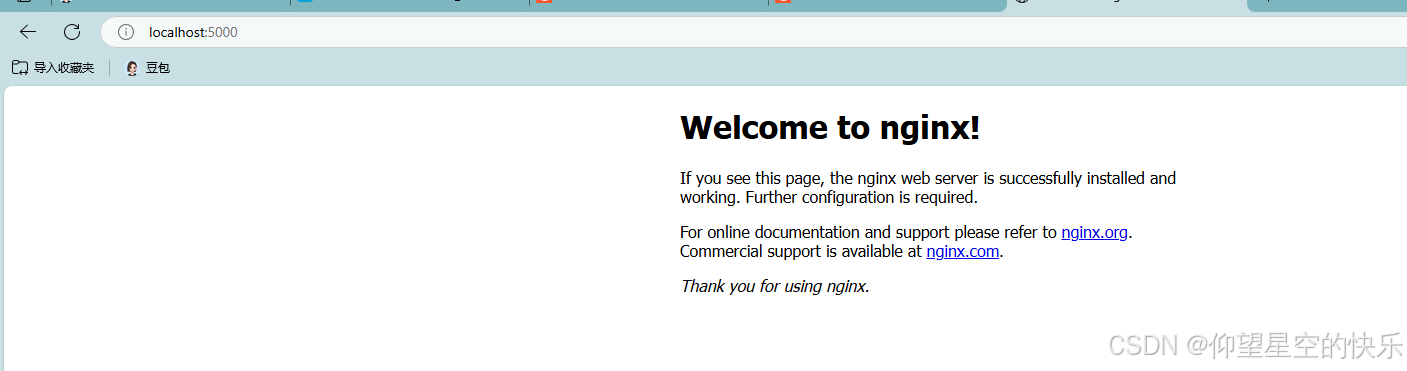The width and height of the screenshot is (1407, 371).
Task: Open the 导入收藏夹 bookmarks item
Action: point(53,68)
